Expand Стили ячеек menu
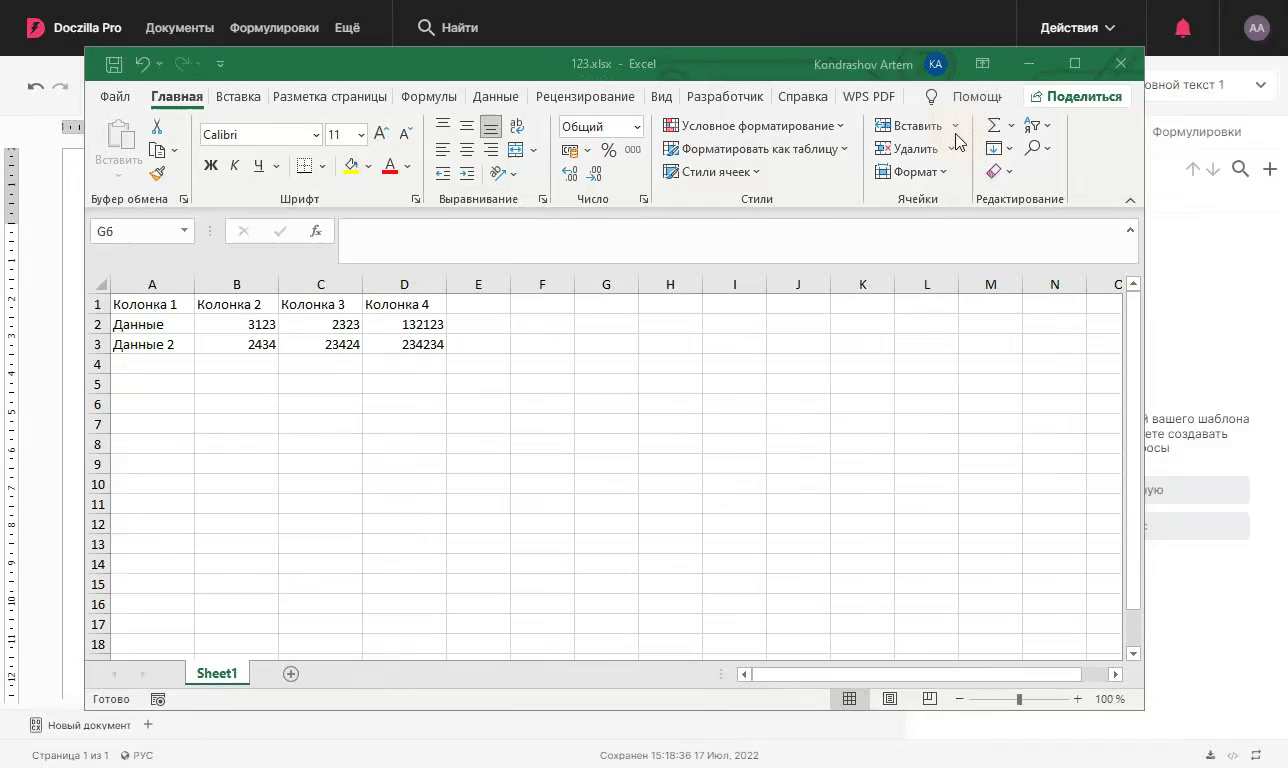 [x=712, y=172]
